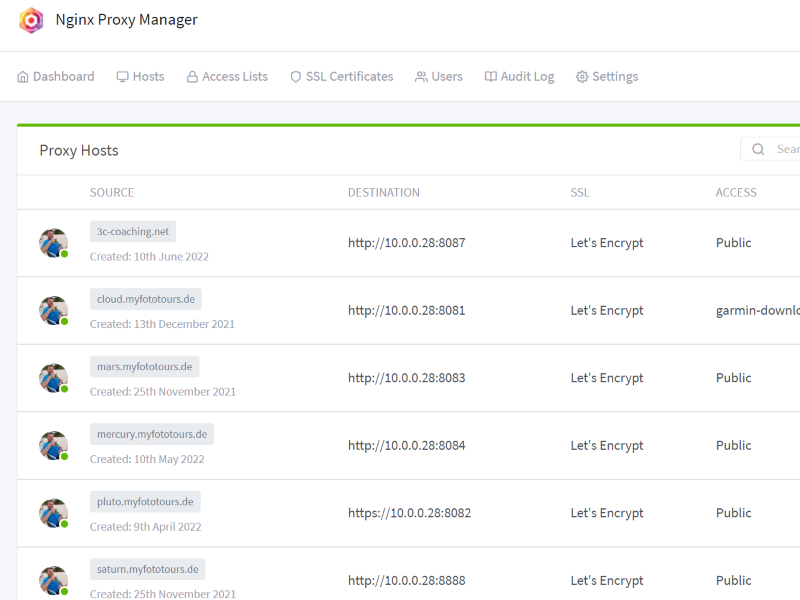
Task: Click Let's Encrypt in the 3c-coaching.net row
Action: coord(607,243)
